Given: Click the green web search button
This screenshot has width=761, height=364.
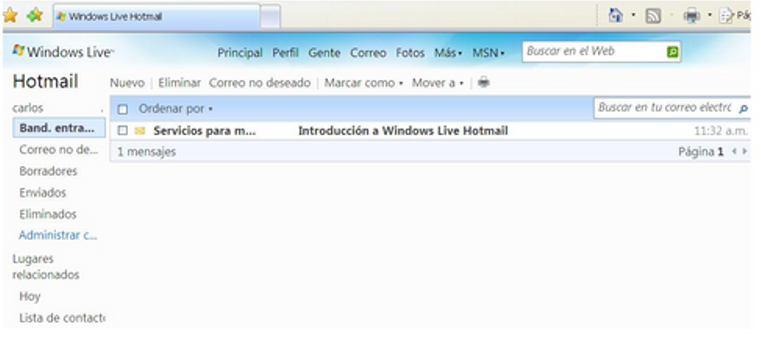Looking at the screenshot, I should [672, 52].
